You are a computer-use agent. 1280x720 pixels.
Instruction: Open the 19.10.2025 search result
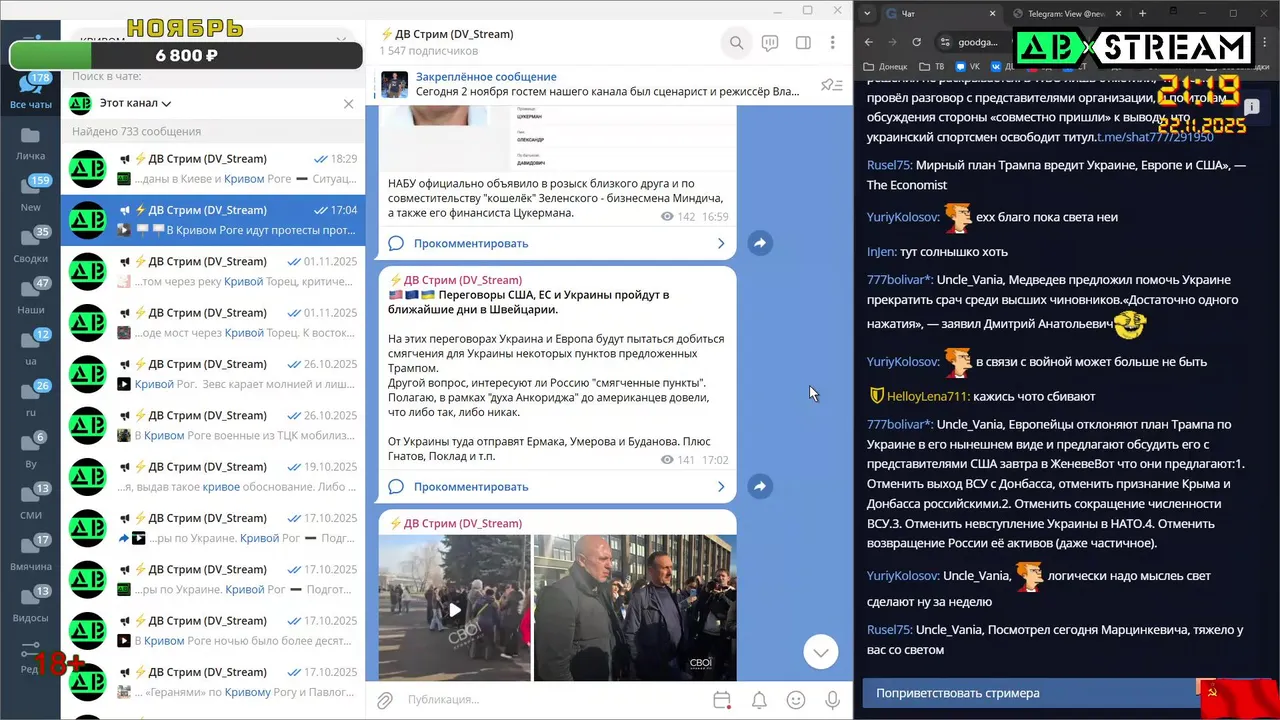(213, 476)
